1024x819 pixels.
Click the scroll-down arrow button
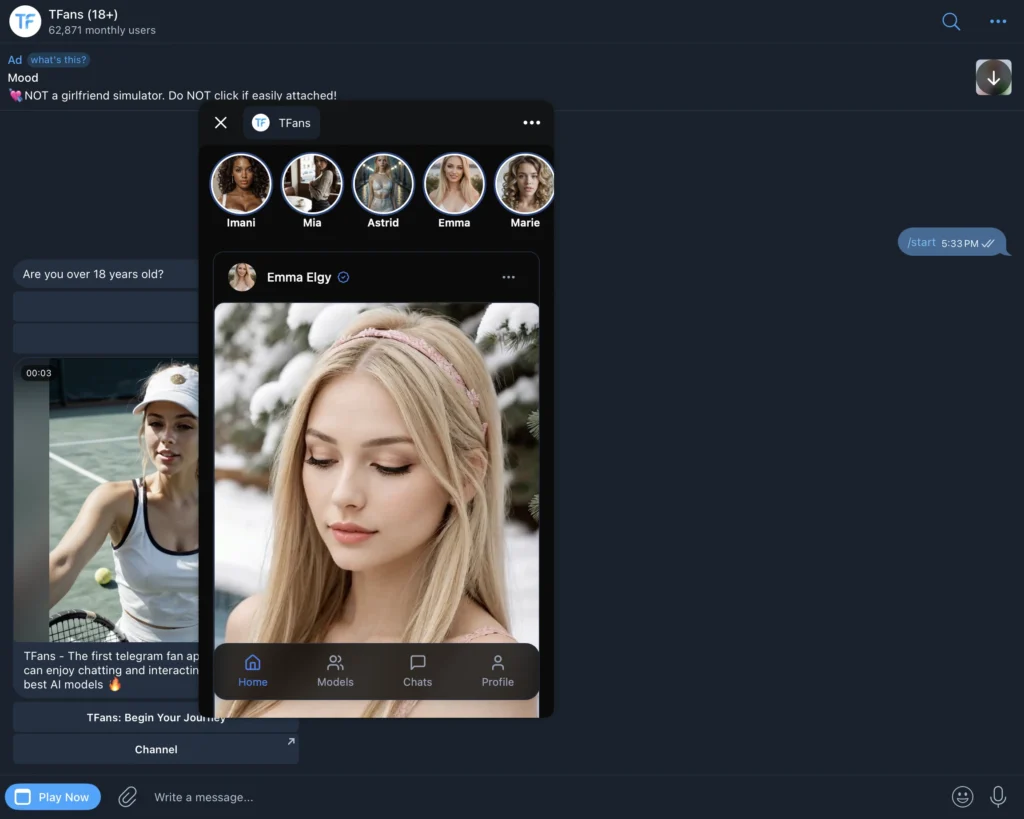point(993,77)
